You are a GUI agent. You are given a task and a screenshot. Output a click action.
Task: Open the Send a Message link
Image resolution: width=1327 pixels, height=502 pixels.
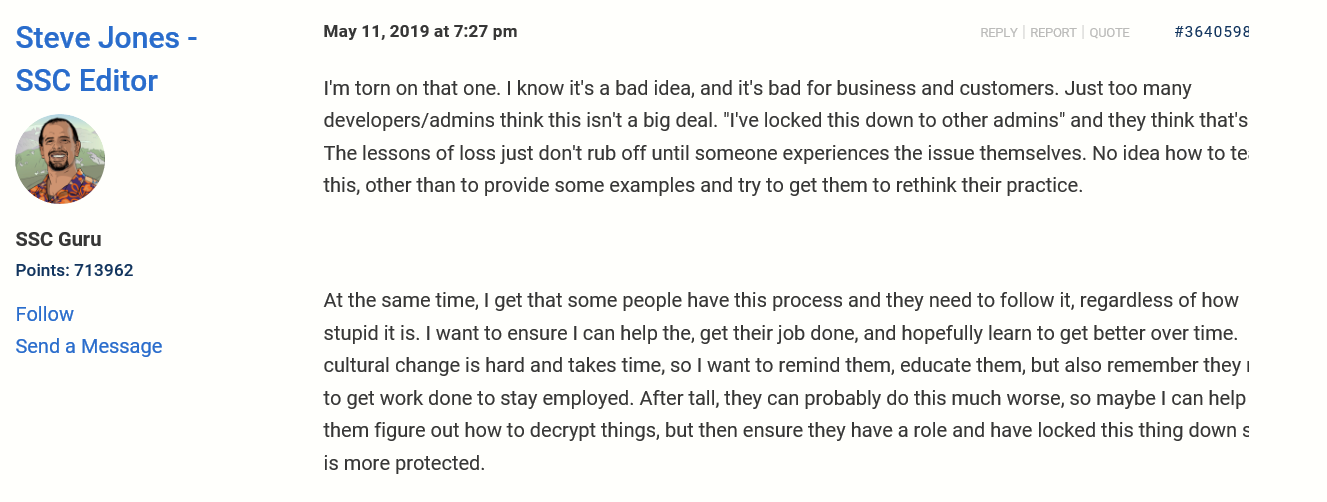[89, 346]
